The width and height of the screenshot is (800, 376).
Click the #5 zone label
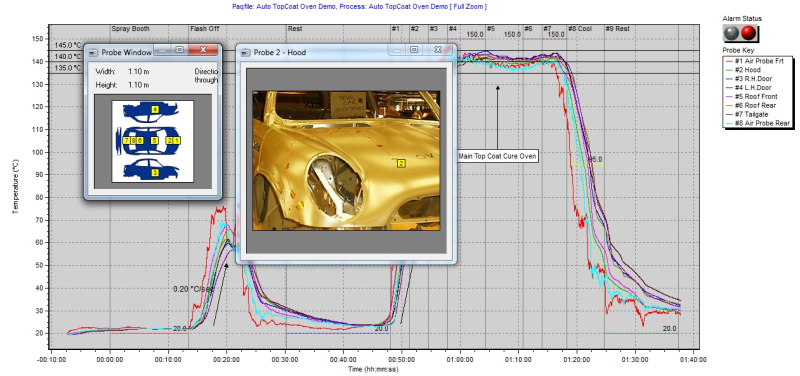point(490,29)
